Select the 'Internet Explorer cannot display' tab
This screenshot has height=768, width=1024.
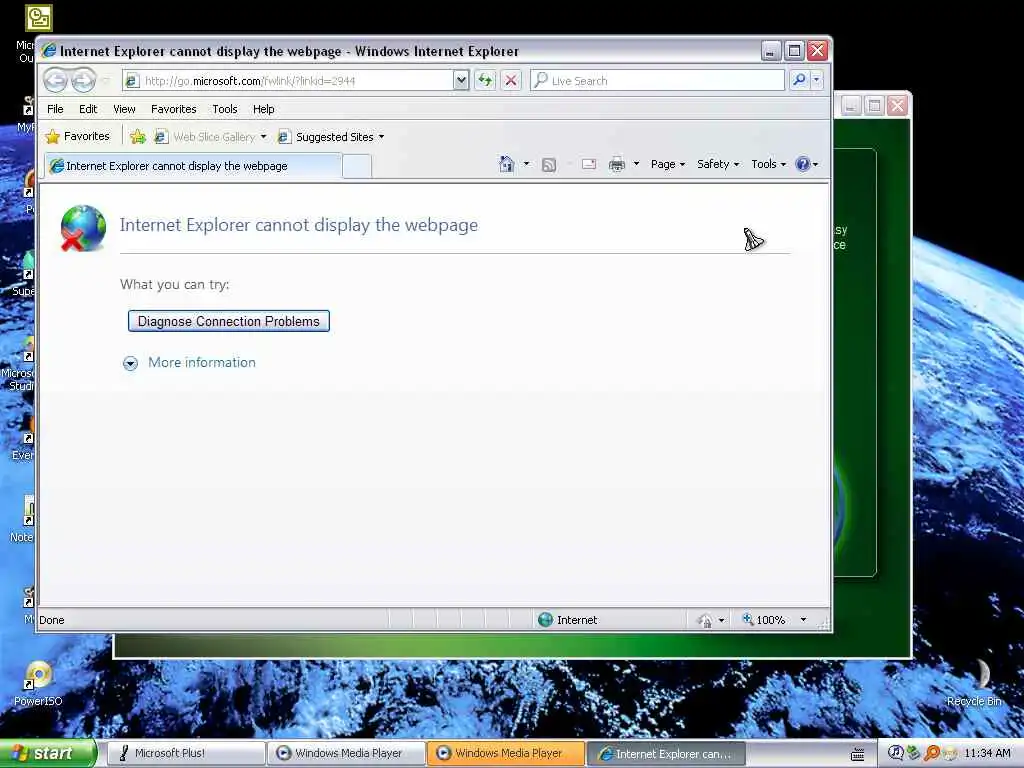tap(193, 166)
